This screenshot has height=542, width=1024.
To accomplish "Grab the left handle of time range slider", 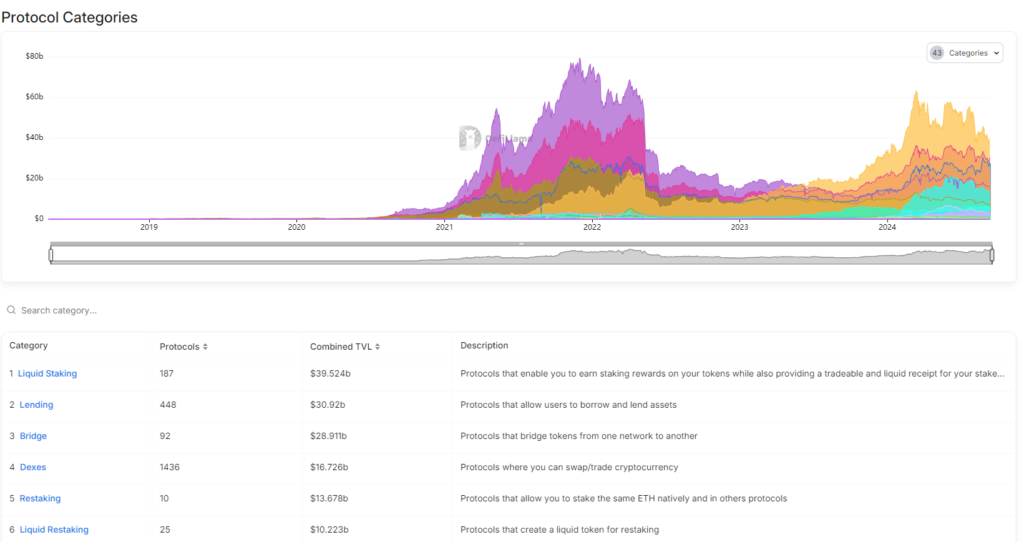I will 51,255.
